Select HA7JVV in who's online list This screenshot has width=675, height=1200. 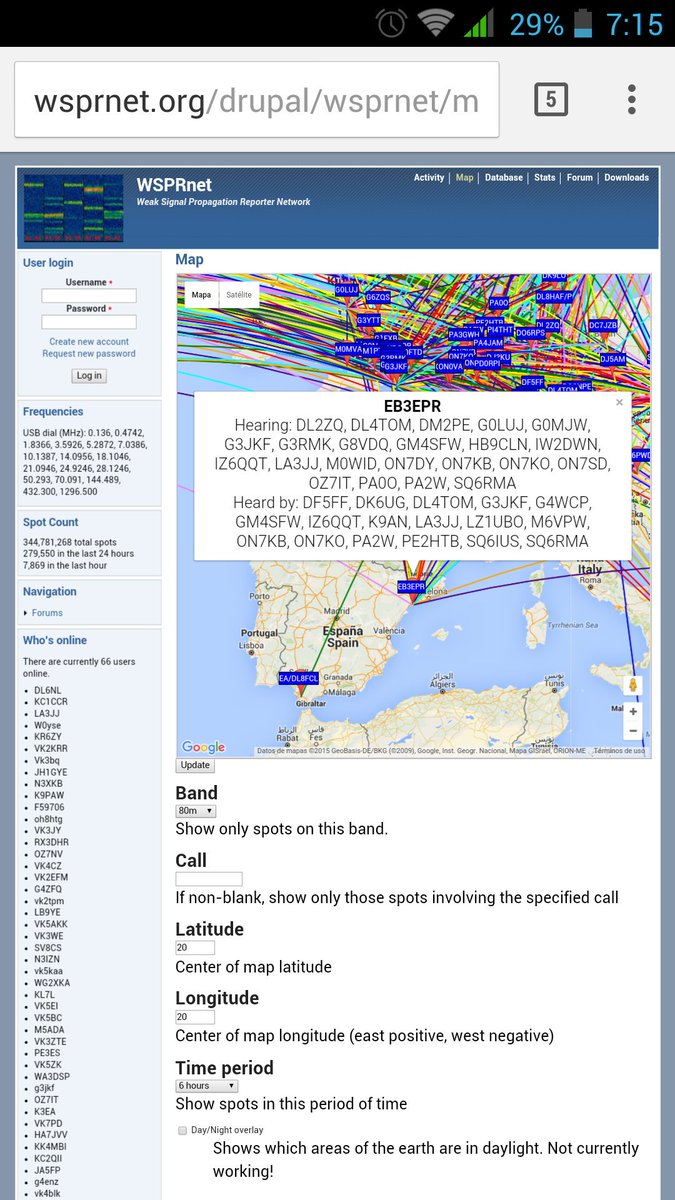tap(49, 1134)
